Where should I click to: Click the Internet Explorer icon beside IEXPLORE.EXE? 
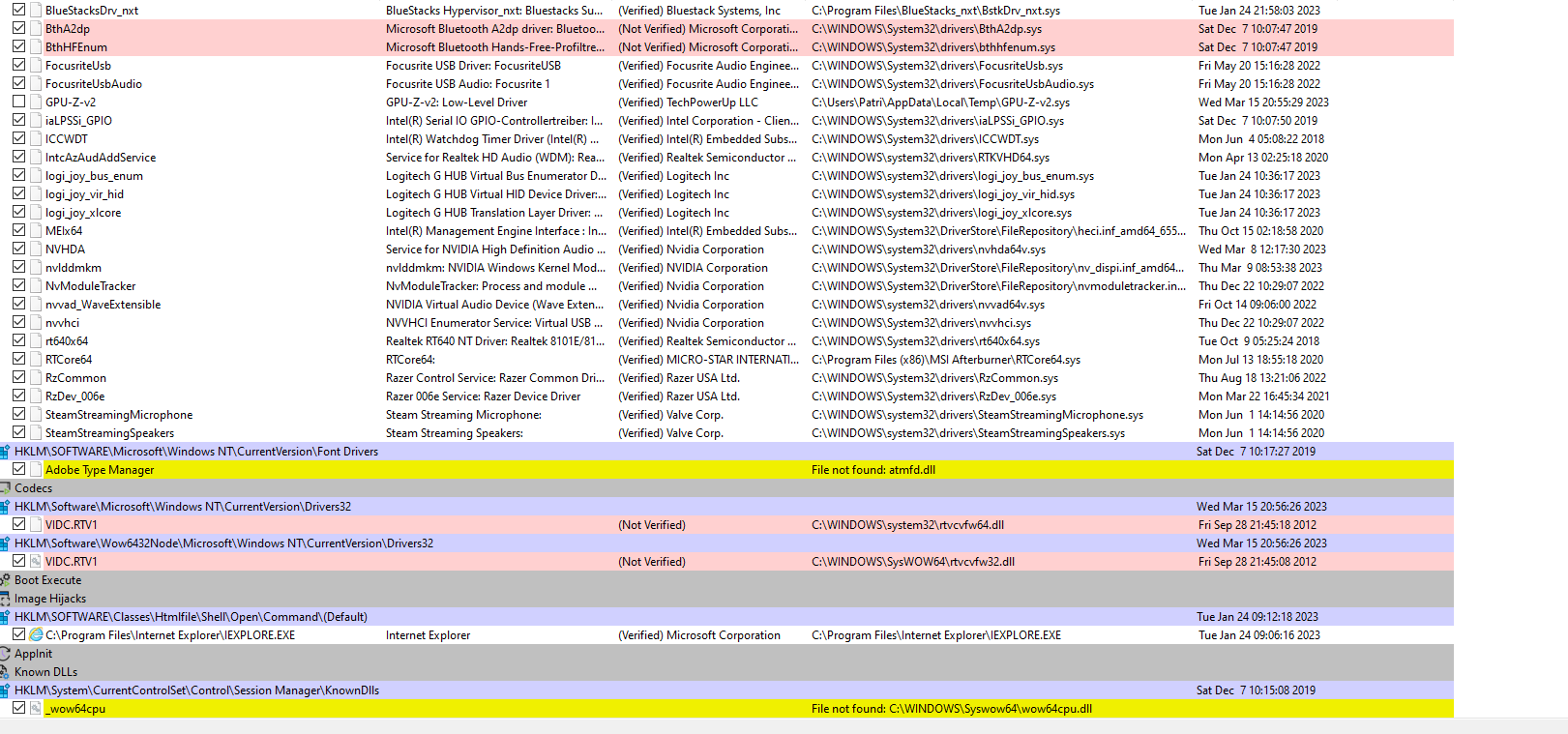click(36, 635)
